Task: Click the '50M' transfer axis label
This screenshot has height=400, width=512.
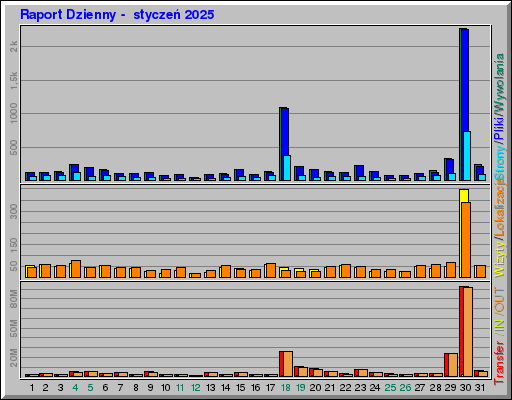Action: [x=14, y=328]
